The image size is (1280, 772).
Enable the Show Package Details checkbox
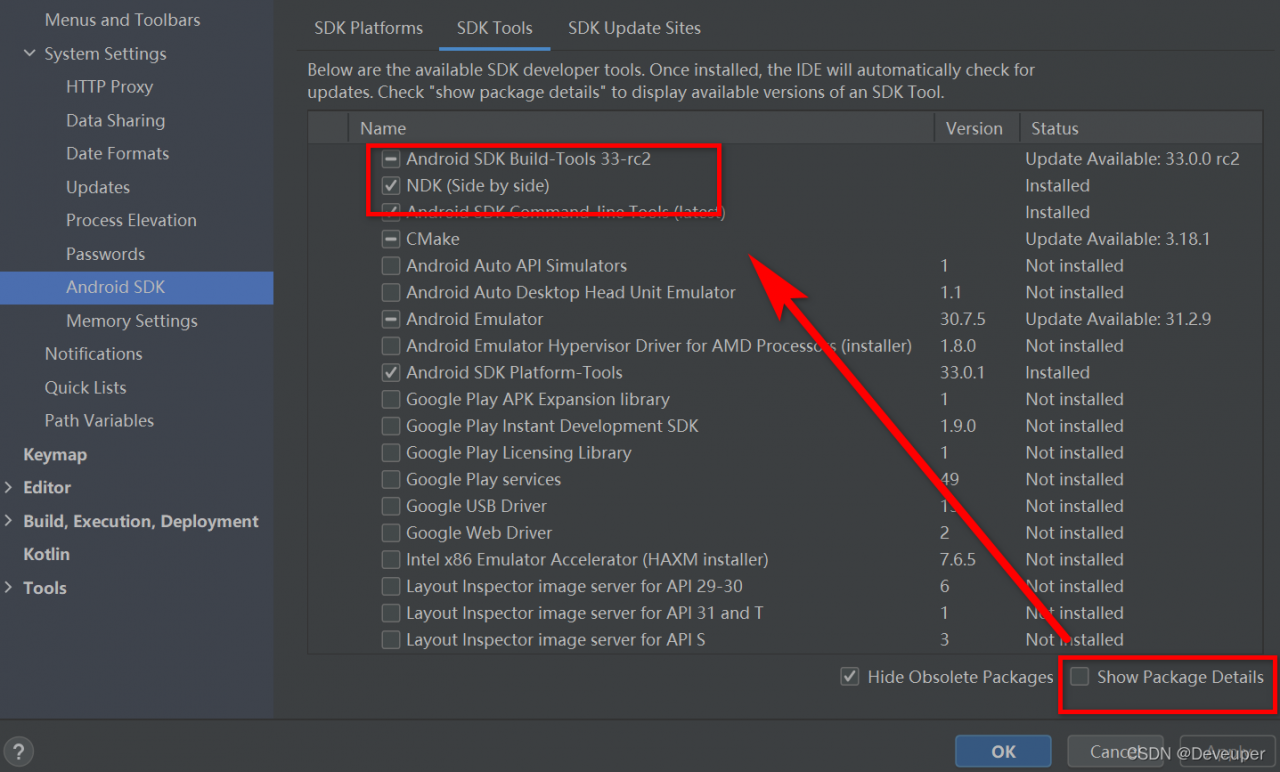(1080, 677)
